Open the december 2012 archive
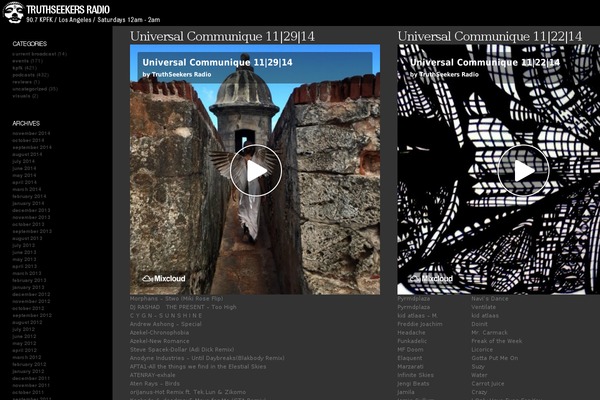Image resolution: width=600 pixels, height=400 pixels. pyautogui.click(x=30, y=294)
